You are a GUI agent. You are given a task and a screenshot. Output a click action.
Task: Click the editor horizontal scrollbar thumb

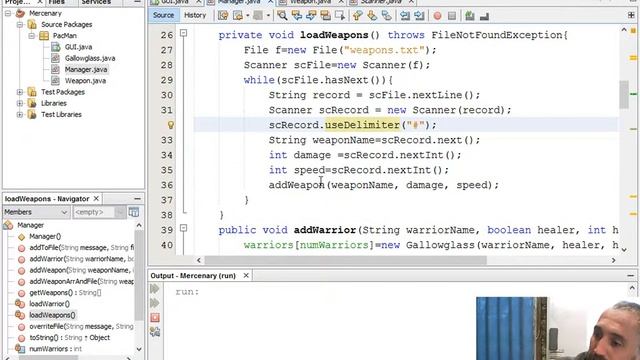pos(345,260)
